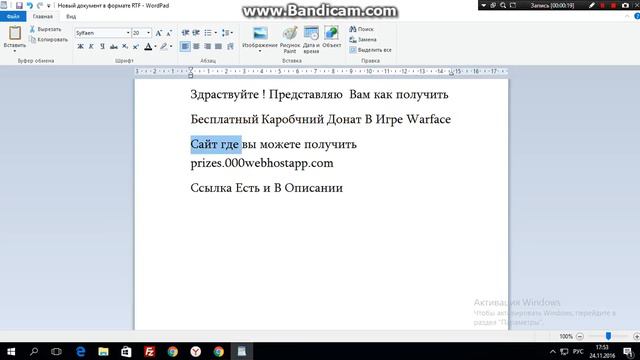640x360 pixels.
Task: Click the Save icon in quick access toolbar
Action: pos(19,6)
